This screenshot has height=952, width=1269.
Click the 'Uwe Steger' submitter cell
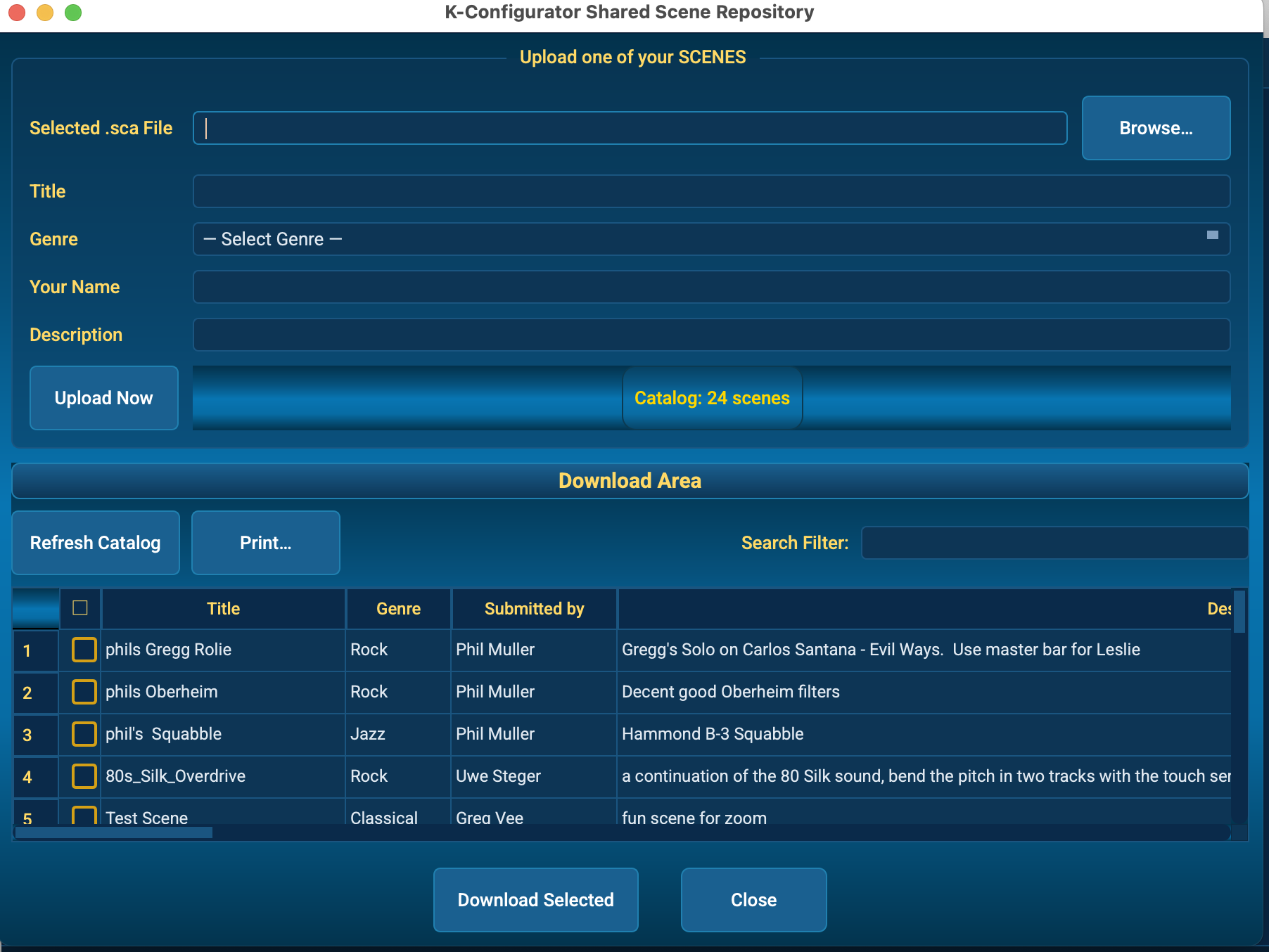534,776
